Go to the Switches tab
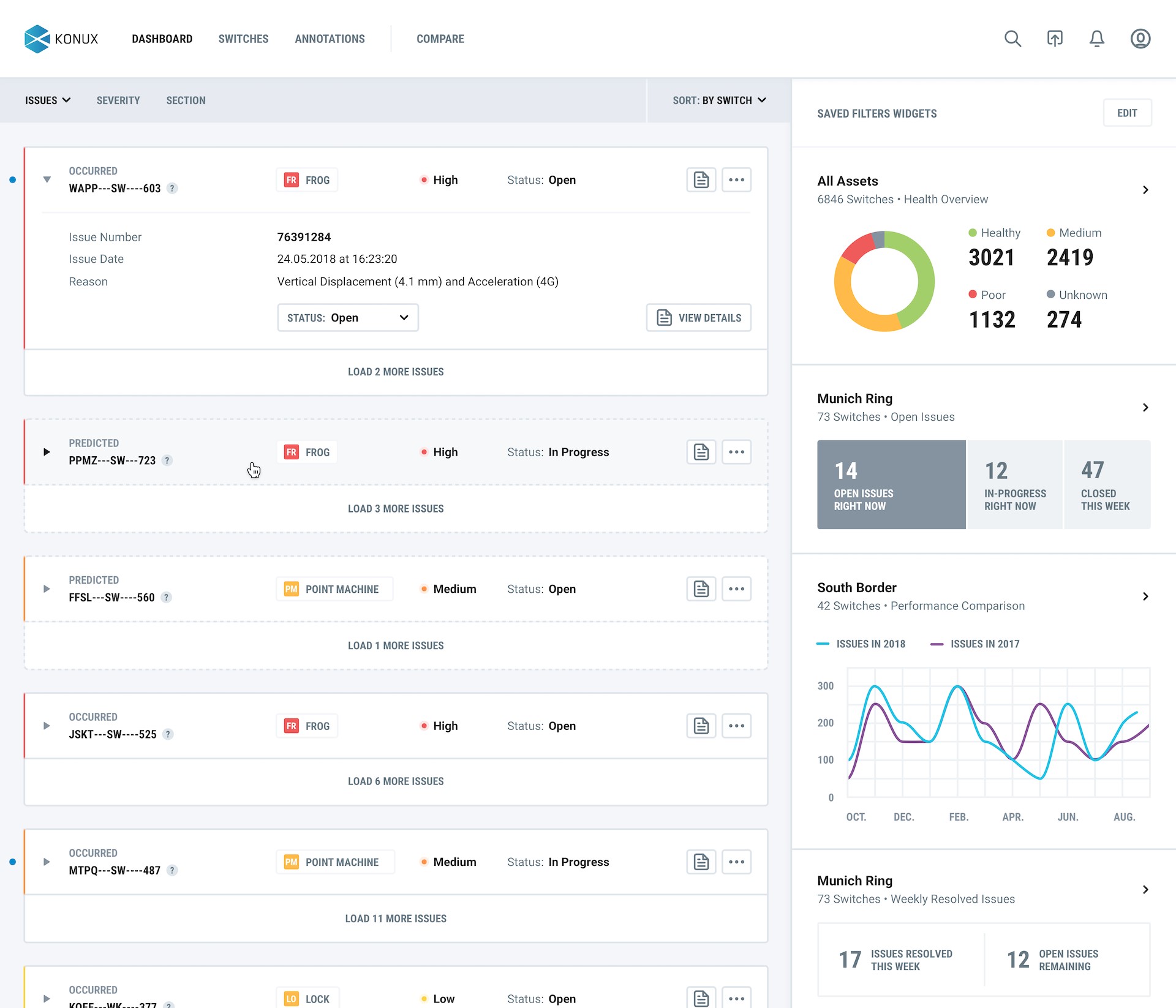 tap(243, 39)
